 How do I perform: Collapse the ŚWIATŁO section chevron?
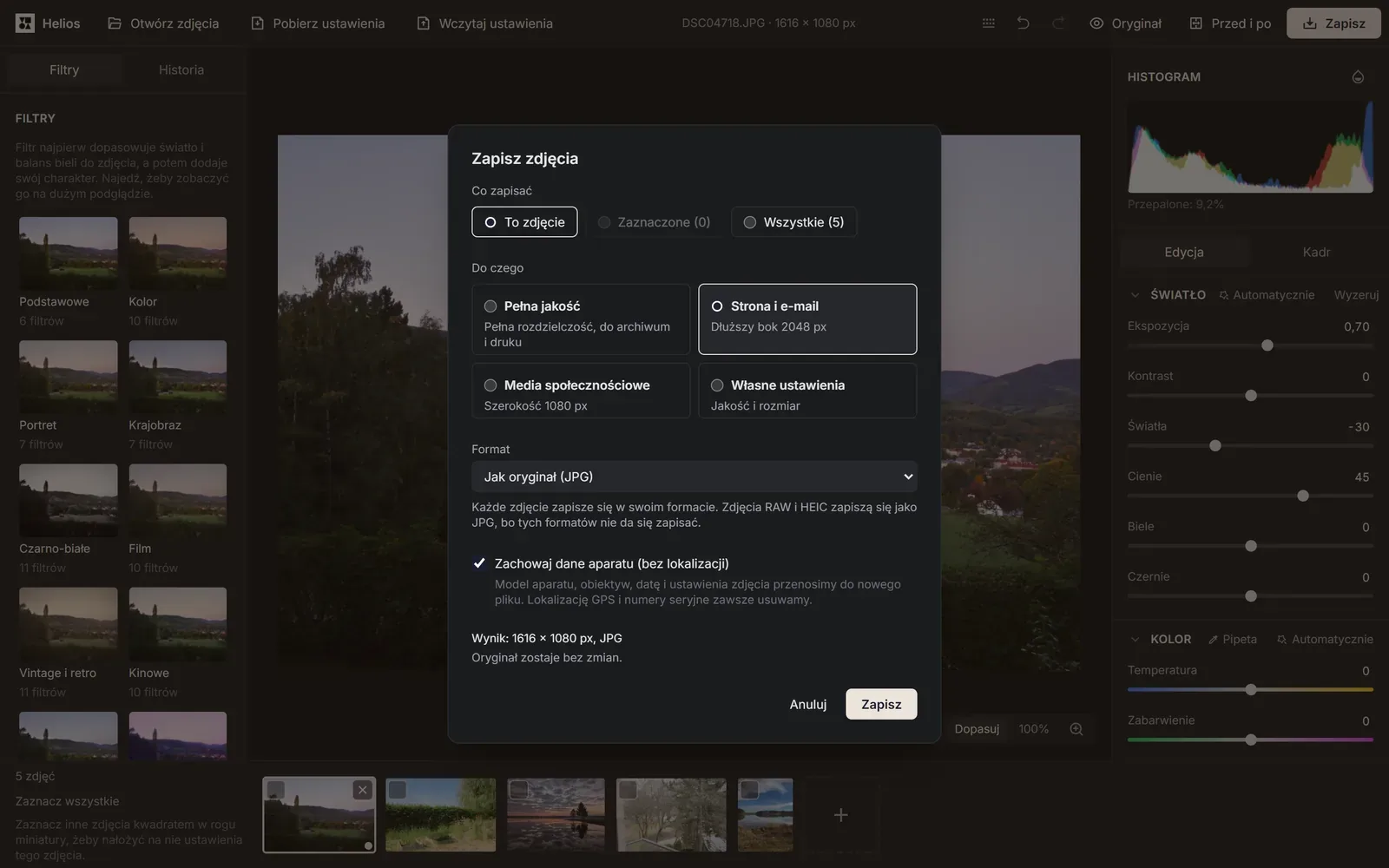pos(1135,295)
